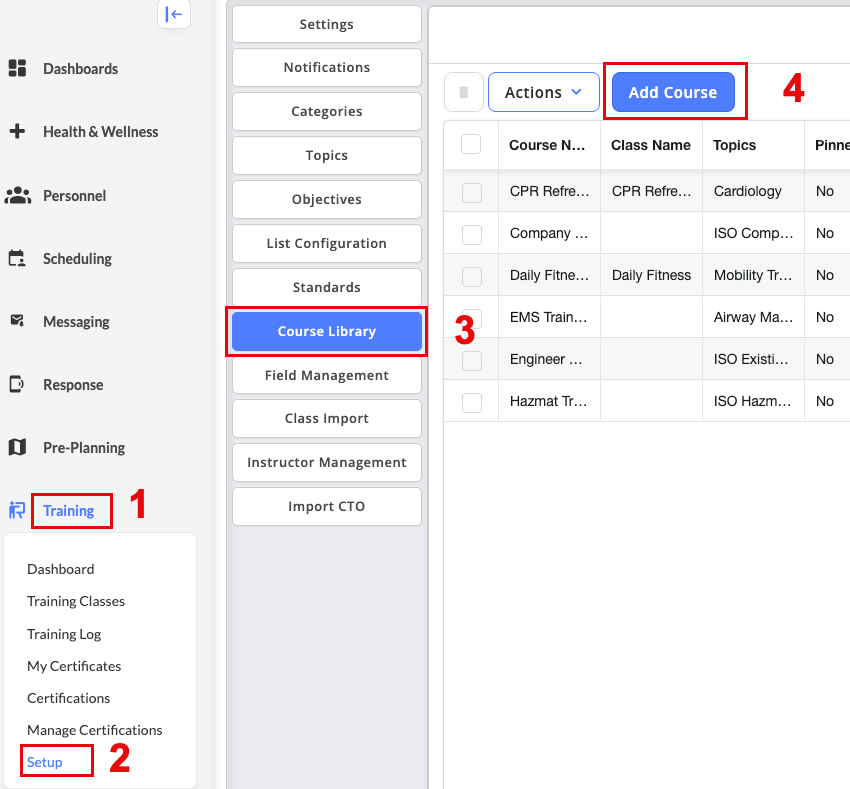Image resolution: width=850 pixels, height=789 pixels.
Task: Collapse the Training menu section
Action: click(68, 511)
